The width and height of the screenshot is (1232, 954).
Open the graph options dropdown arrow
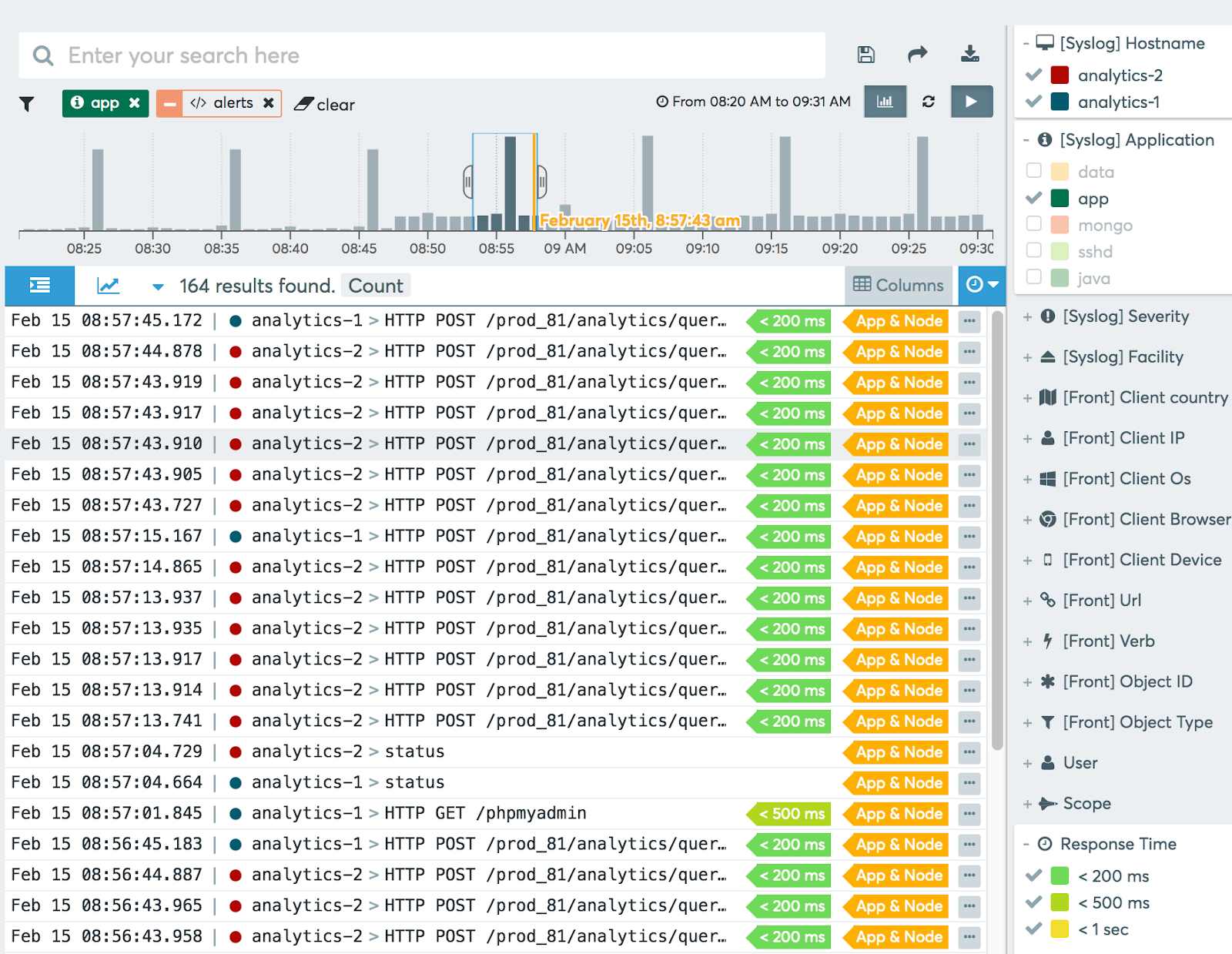pos(158,286)
